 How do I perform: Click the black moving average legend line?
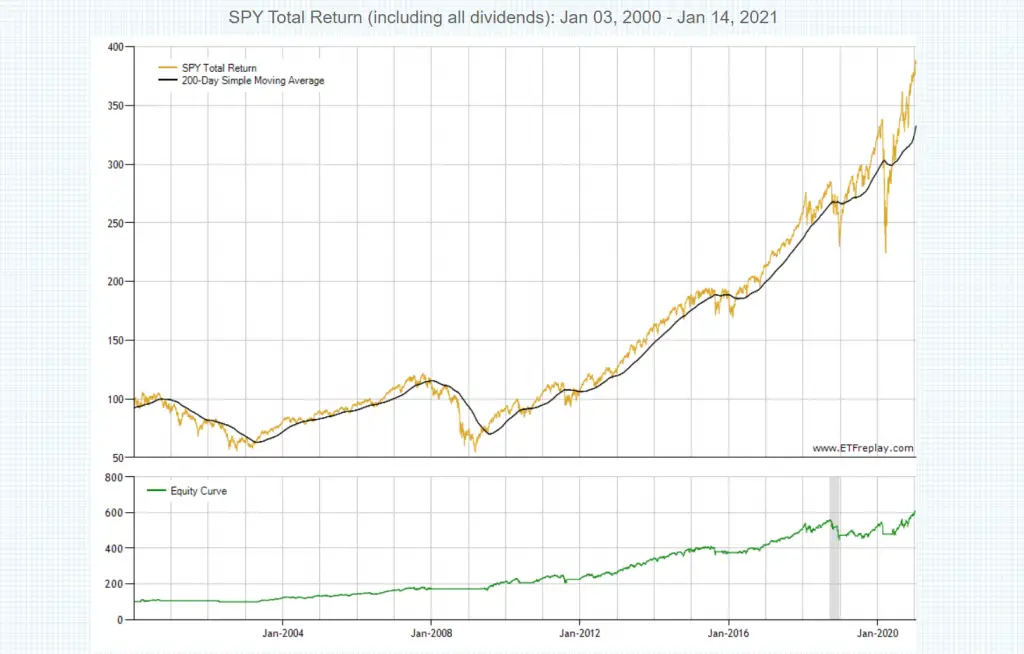pyautogui.click(x=168, y=80)
